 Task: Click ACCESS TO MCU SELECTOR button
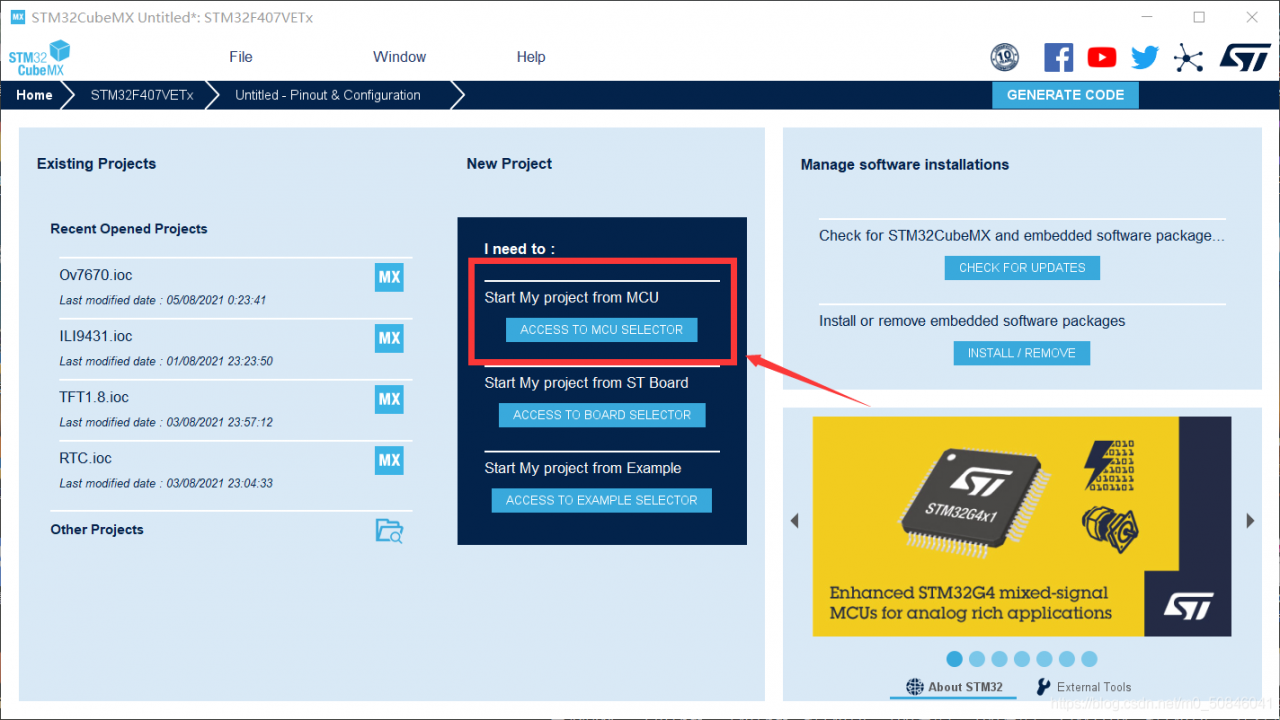602,330
